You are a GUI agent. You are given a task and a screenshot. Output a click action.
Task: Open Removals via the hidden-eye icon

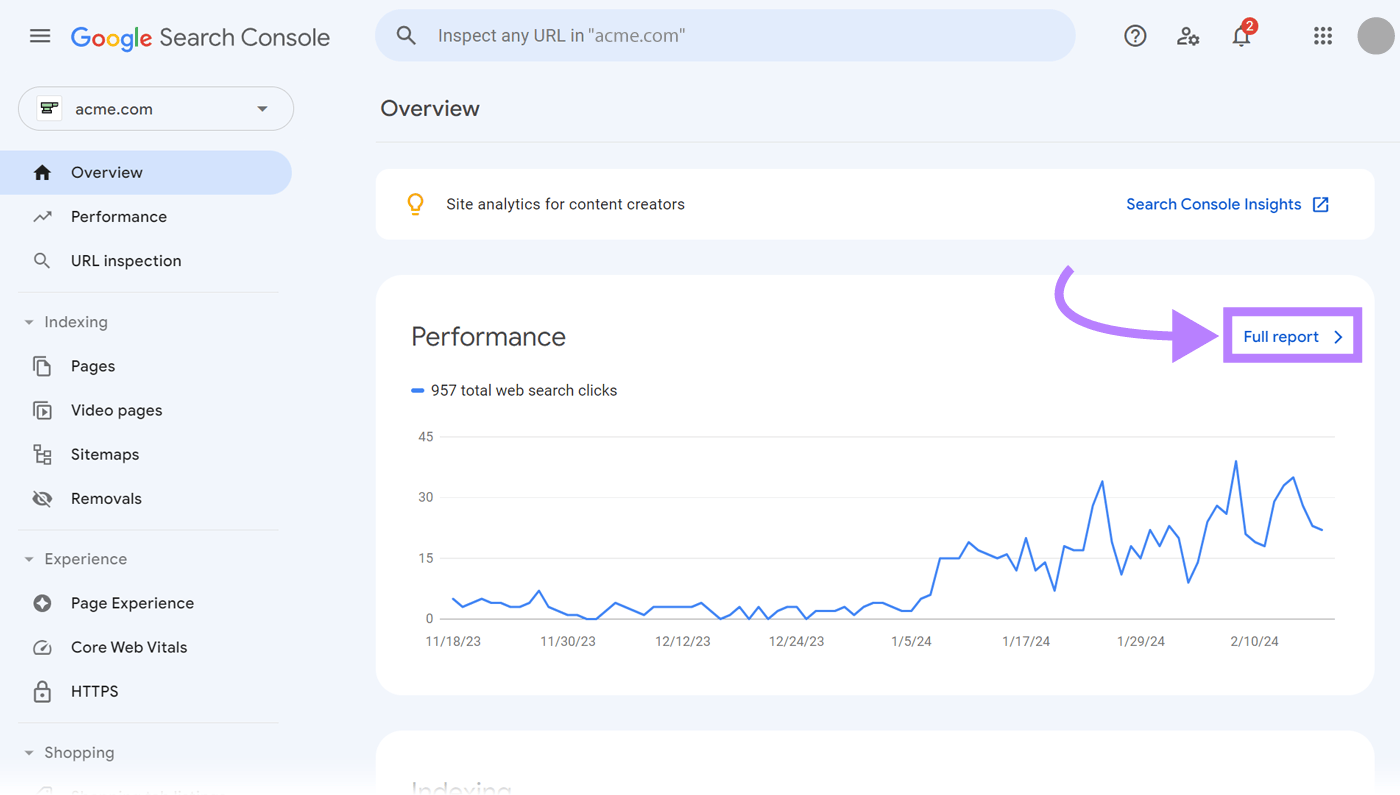pyautogui.click(x=42, y=498)
